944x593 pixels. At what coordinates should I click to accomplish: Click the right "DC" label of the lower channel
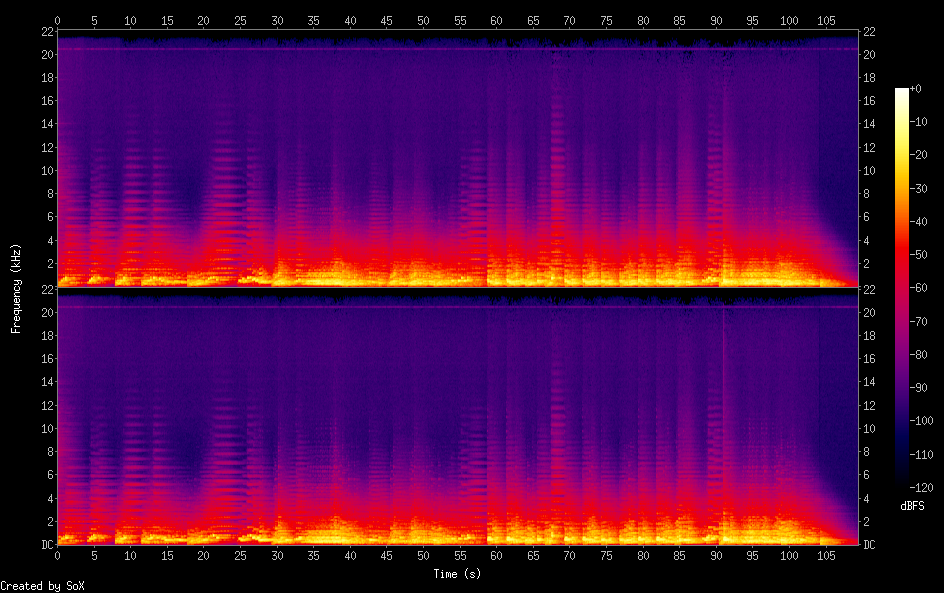[870, 545]
